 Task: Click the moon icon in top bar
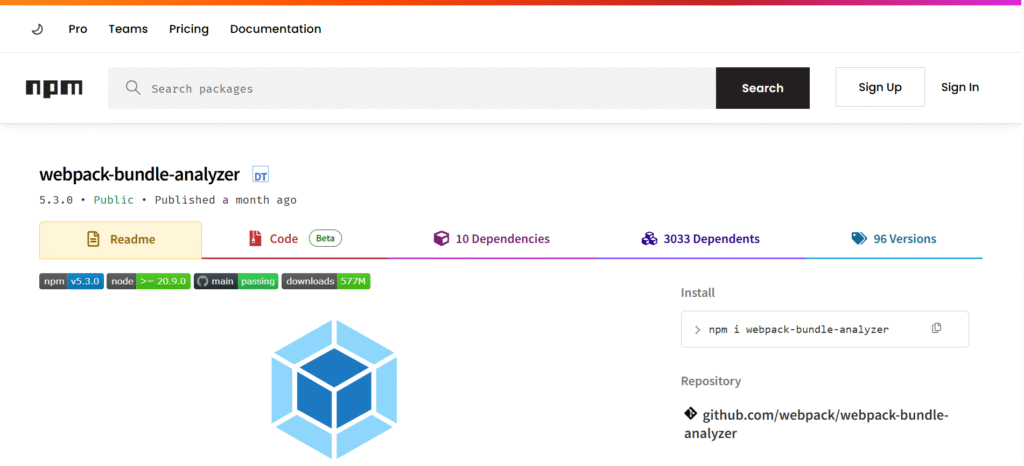point(37,29)
